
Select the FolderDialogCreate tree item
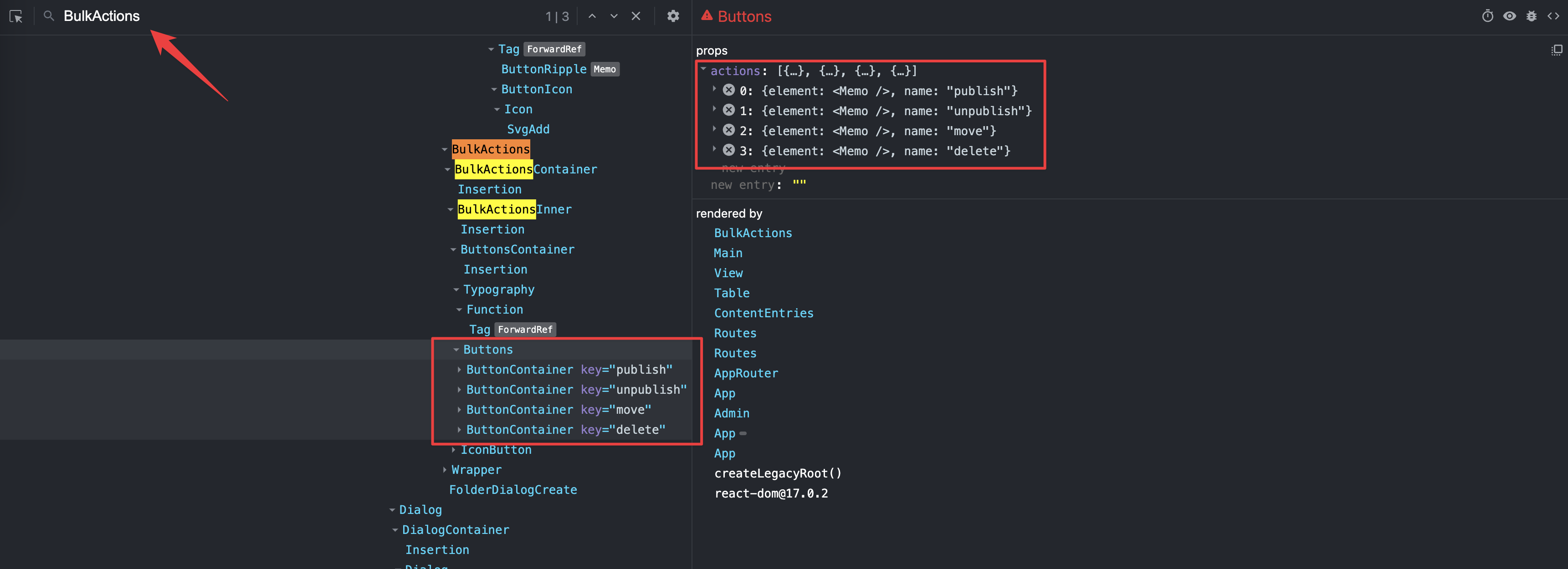click(513, 489)
